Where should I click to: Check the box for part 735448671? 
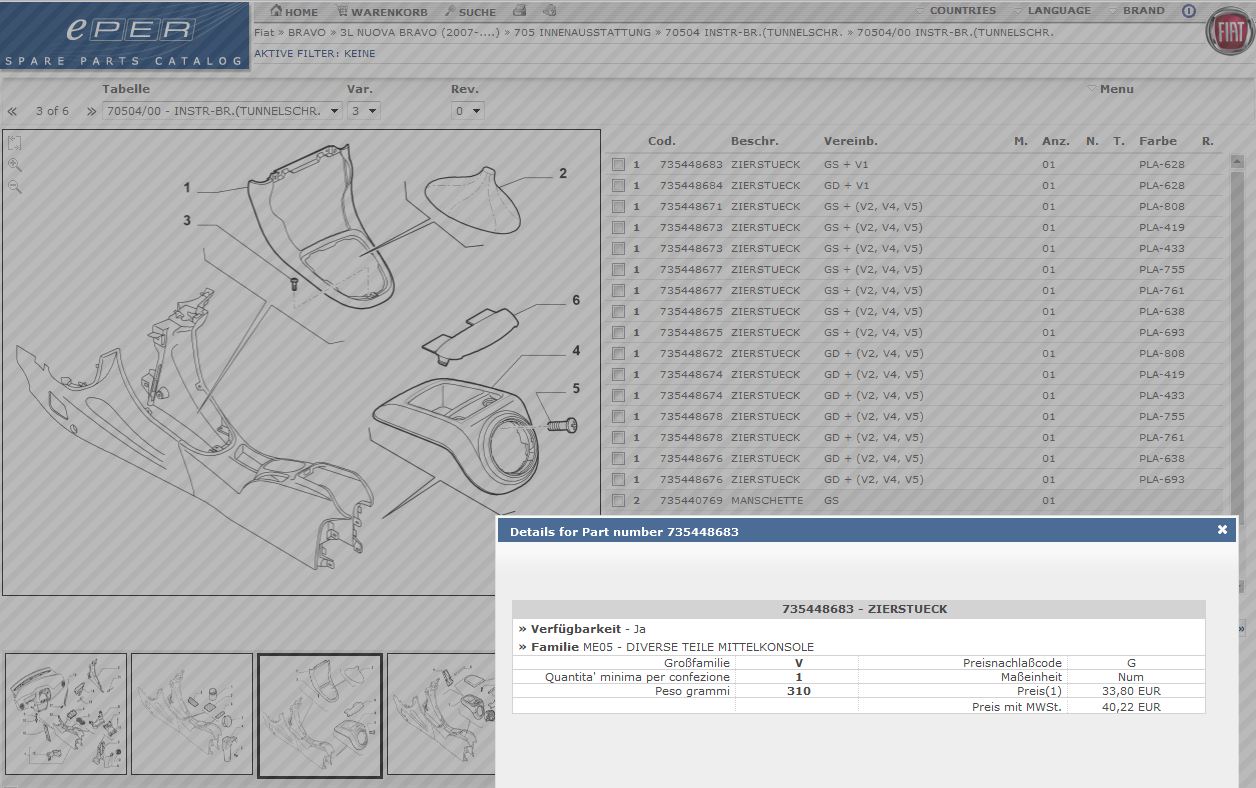[x=618, y=206]
